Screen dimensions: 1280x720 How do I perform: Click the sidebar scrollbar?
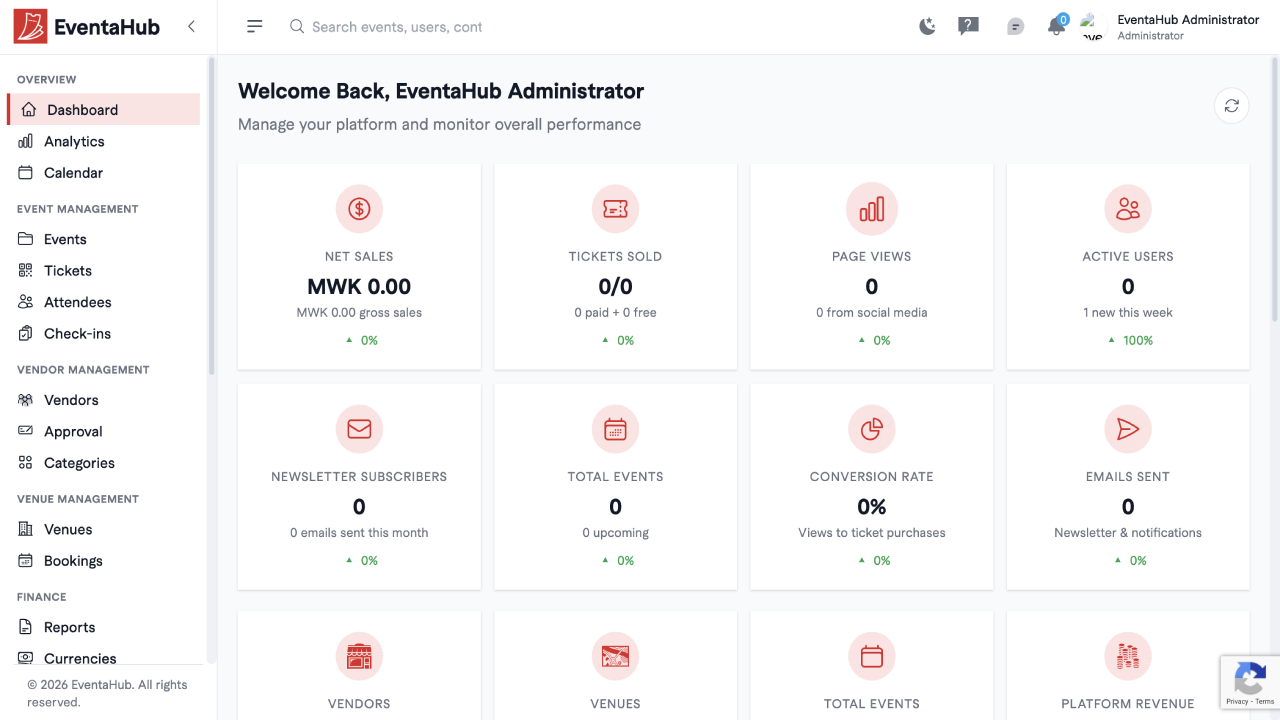pyautogui.click(x=211, y=215)
